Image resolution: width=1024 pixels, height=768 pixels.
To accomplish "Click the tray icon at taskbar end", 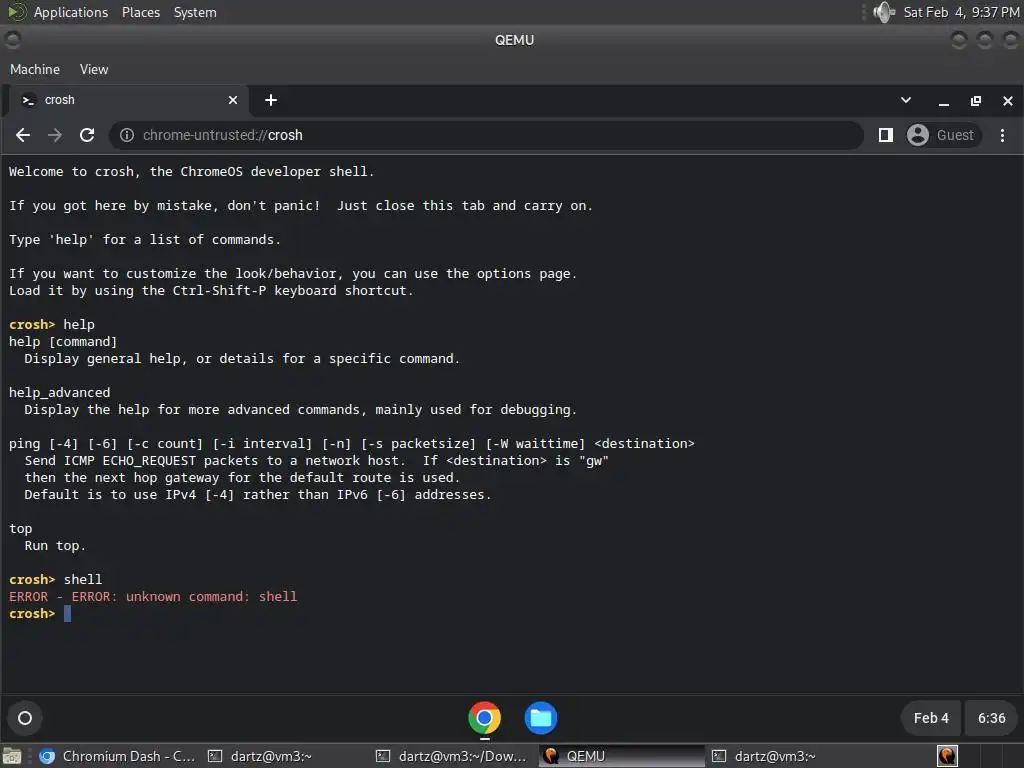I will (947, 756).
